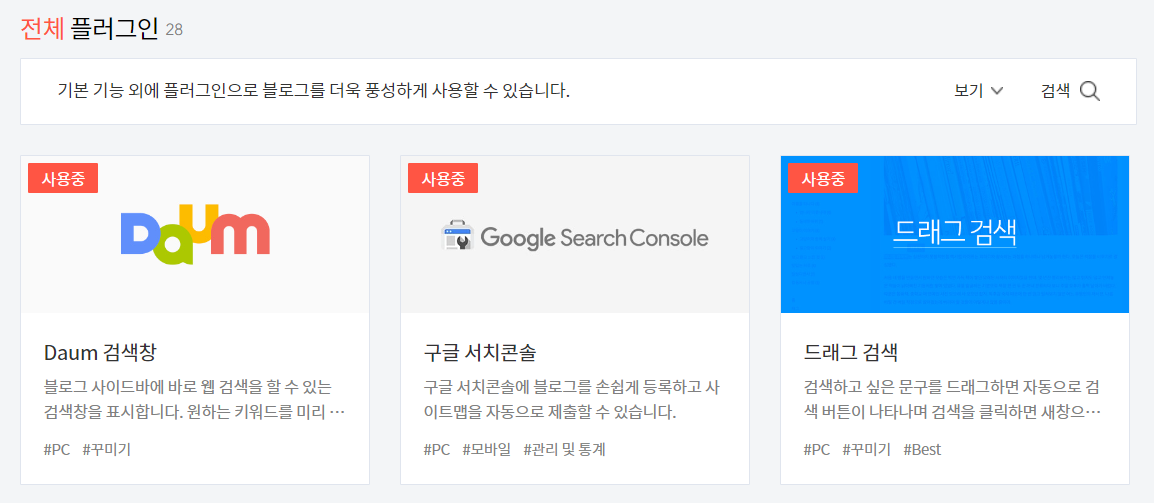
Task: Click the #꾸미기 tag under 드래그 검색
Action: click(867, 449)
